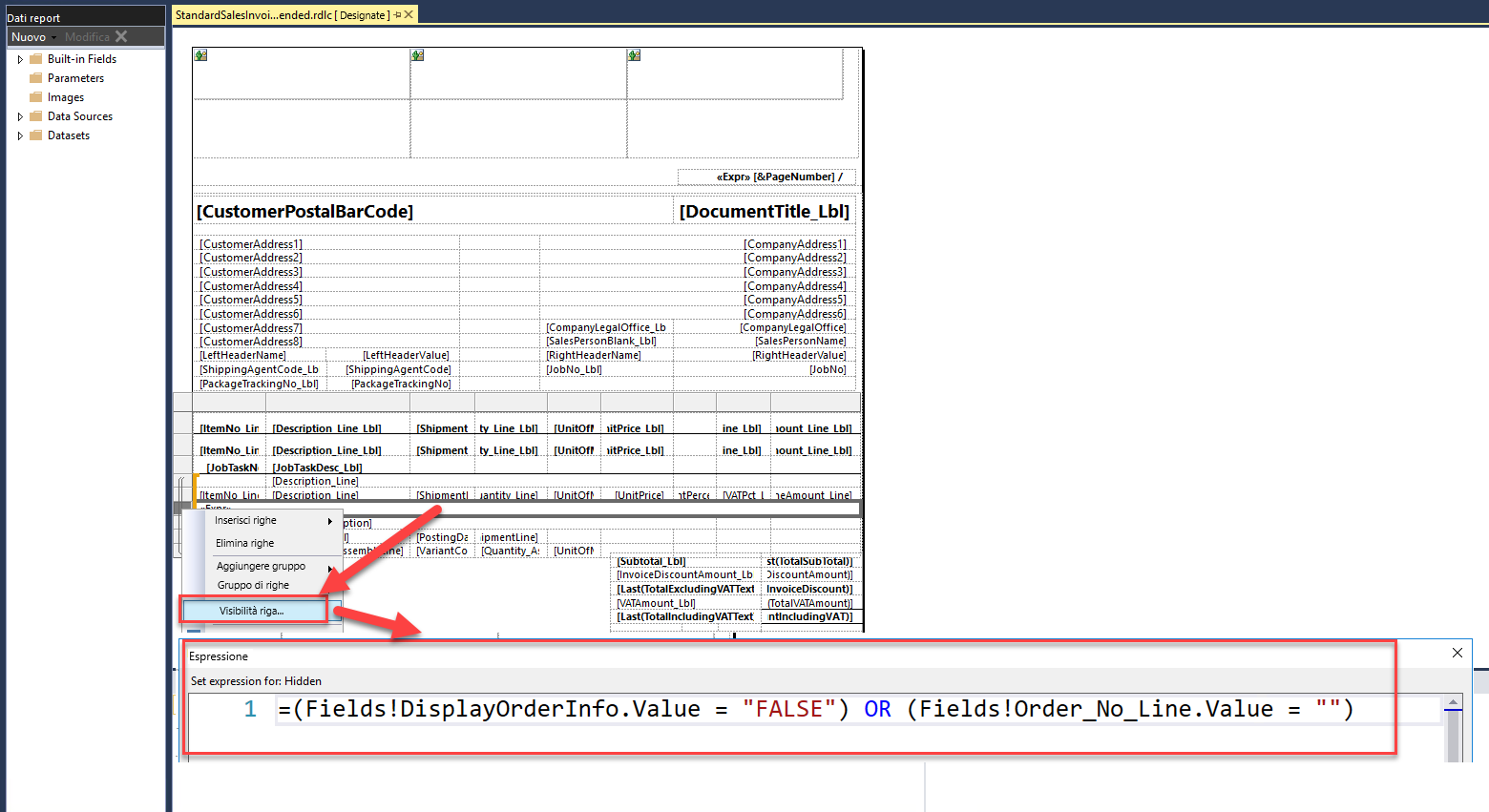Select the [ShippingAgentCode] value field
1489x812 pixels.
[x=393, y=370]
